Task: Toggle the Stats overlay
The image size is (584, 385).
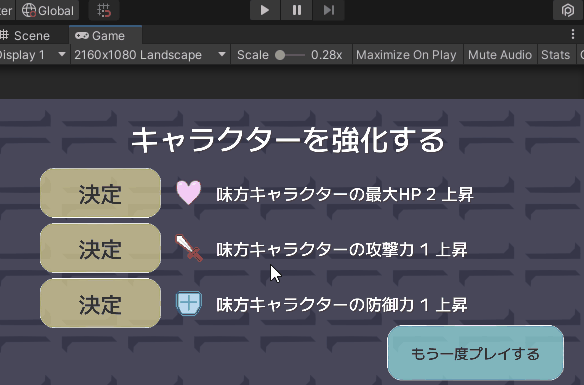Action: pyautogui.click(x=555, y=55)
